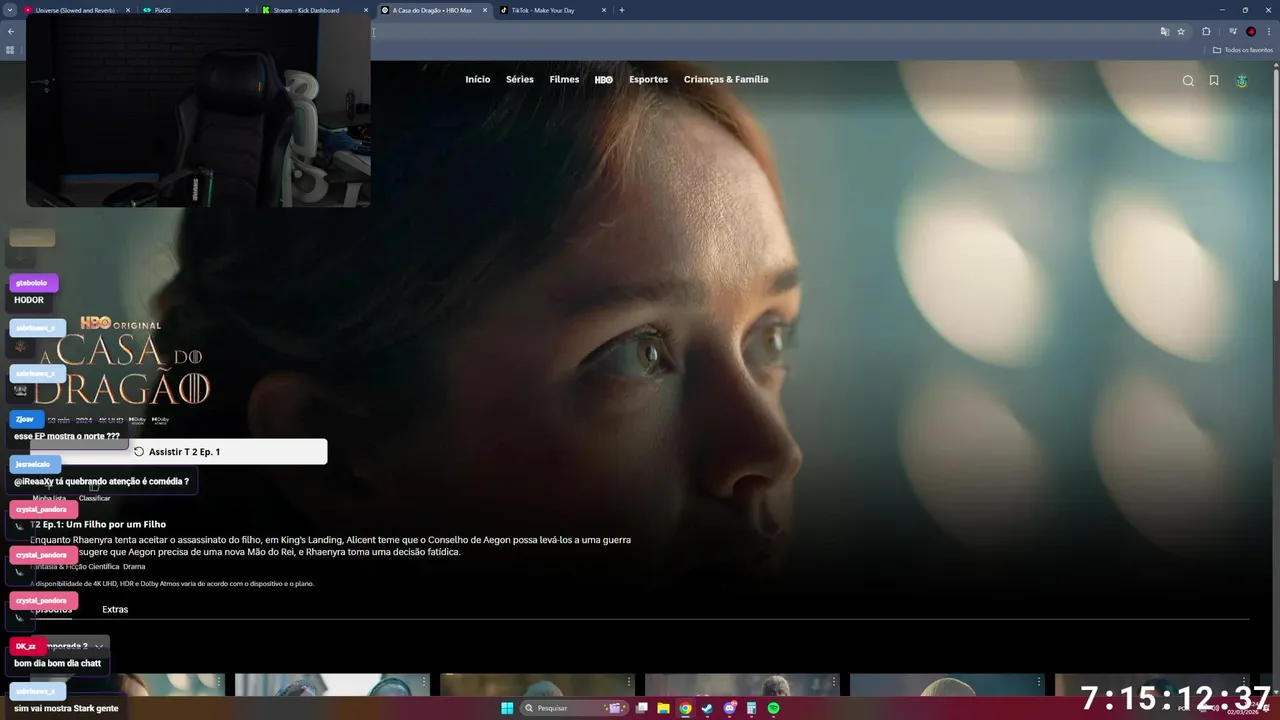Expand the Chrome tab search dropdown
Image resolution: width=1280 pixels, height=720 pixels.
(x=11, y=10)
